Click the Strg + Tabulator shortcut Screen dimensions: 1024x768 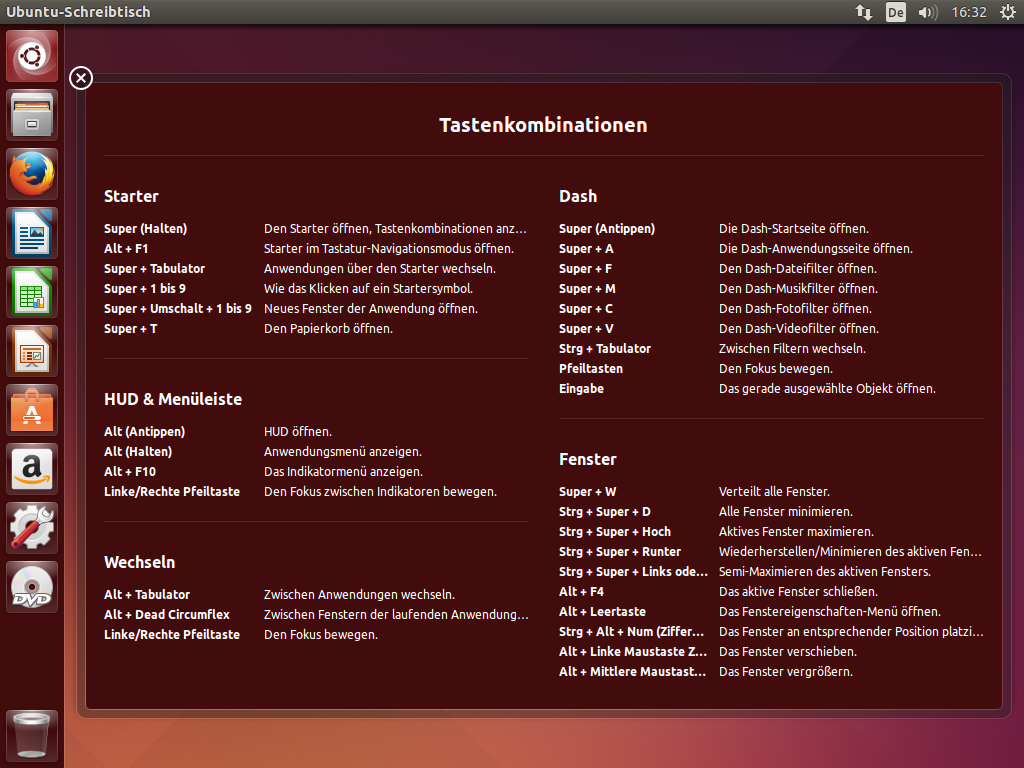[605, 349]
